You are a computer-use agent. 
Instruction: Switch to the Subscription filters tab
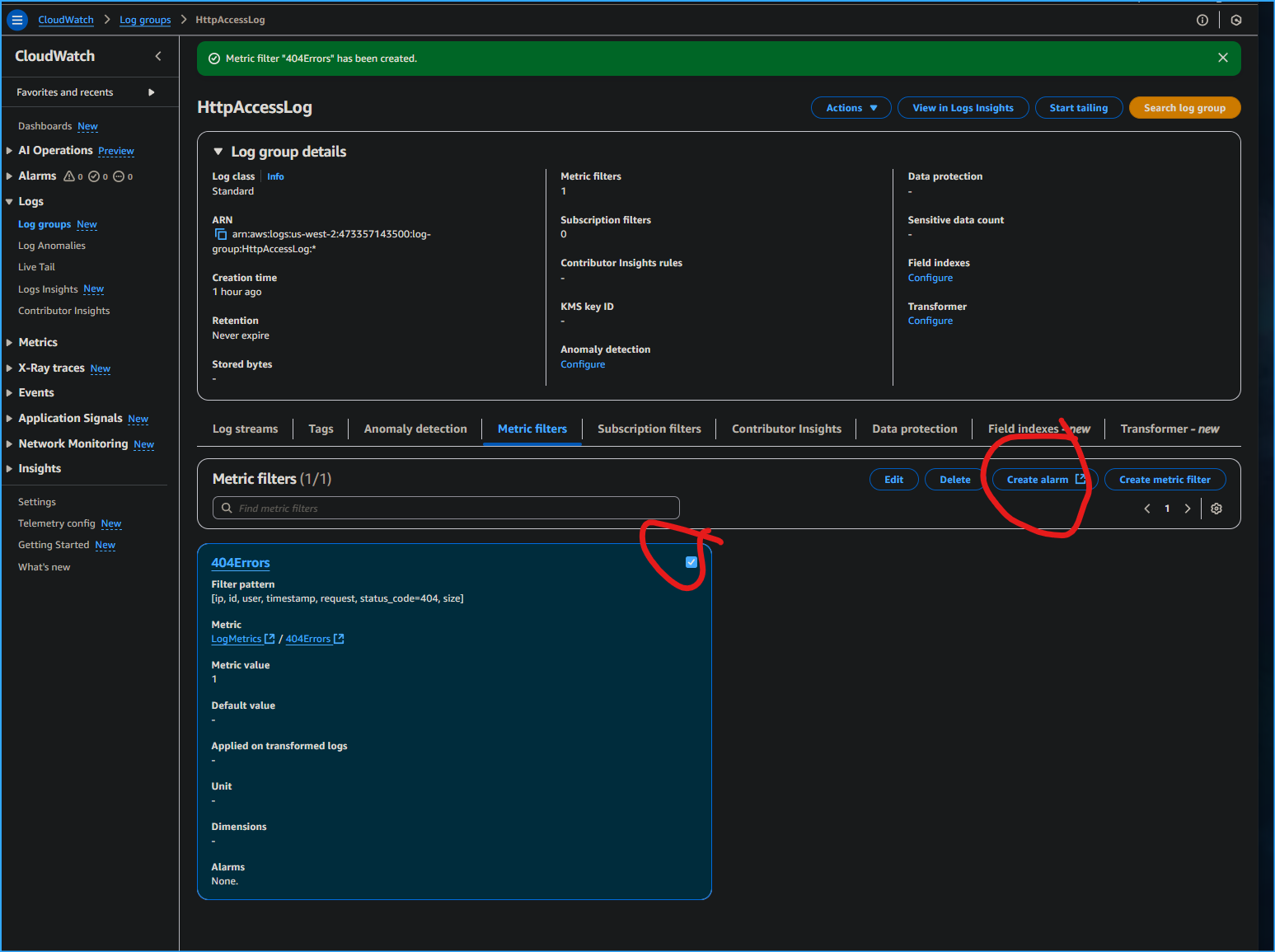coord(649,429)
